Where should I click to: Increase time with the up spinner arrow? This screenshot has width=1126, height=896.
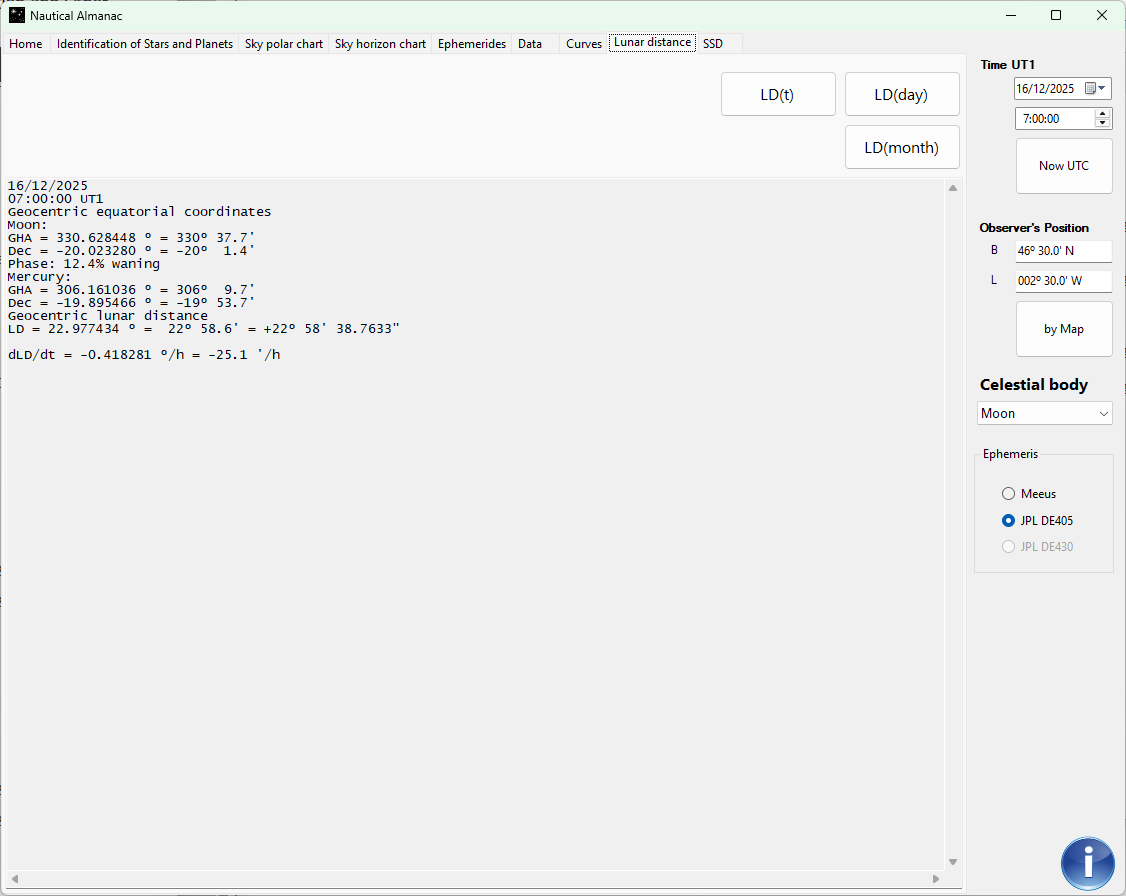pyautogui.click(x=1103, y=114)
